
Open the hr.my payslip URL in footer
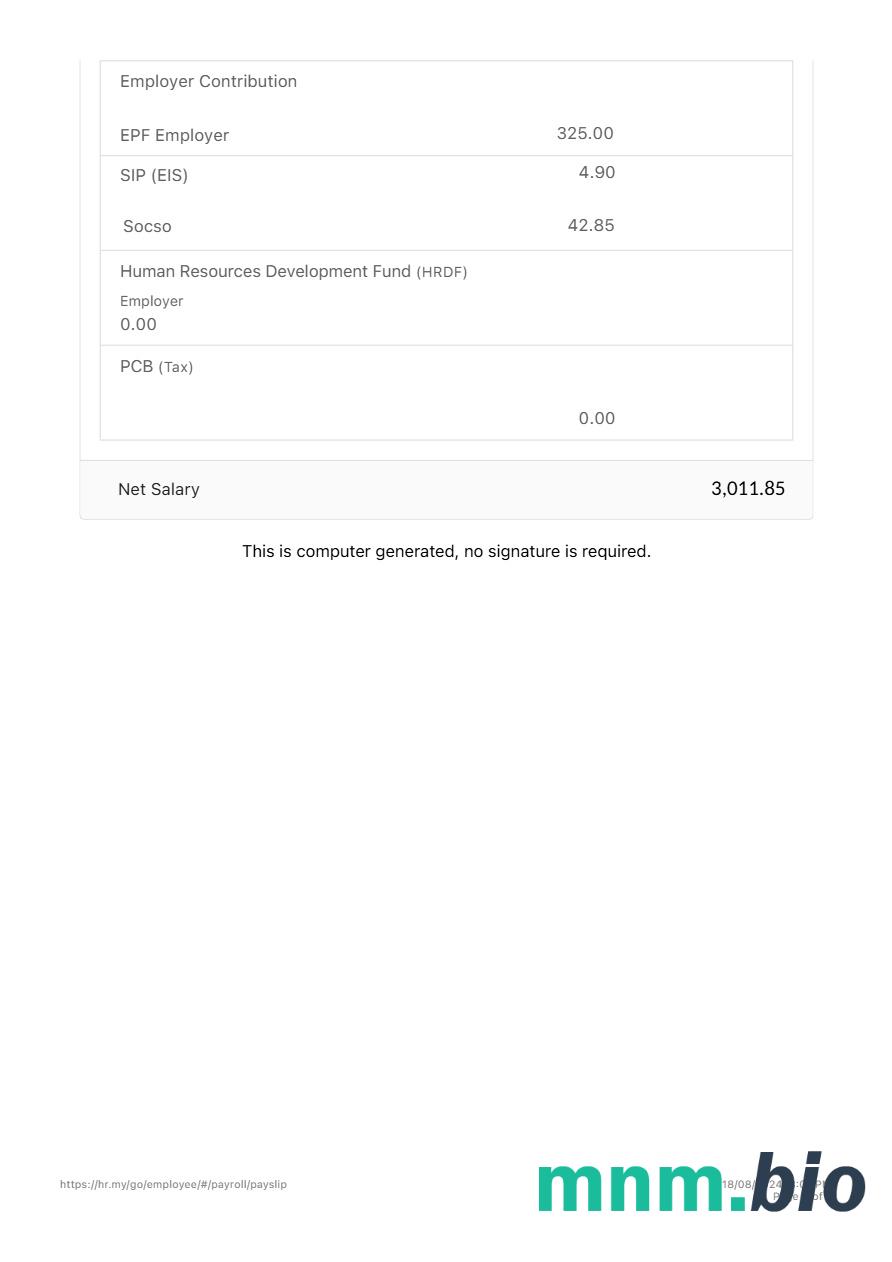[x=173, y=1184]
